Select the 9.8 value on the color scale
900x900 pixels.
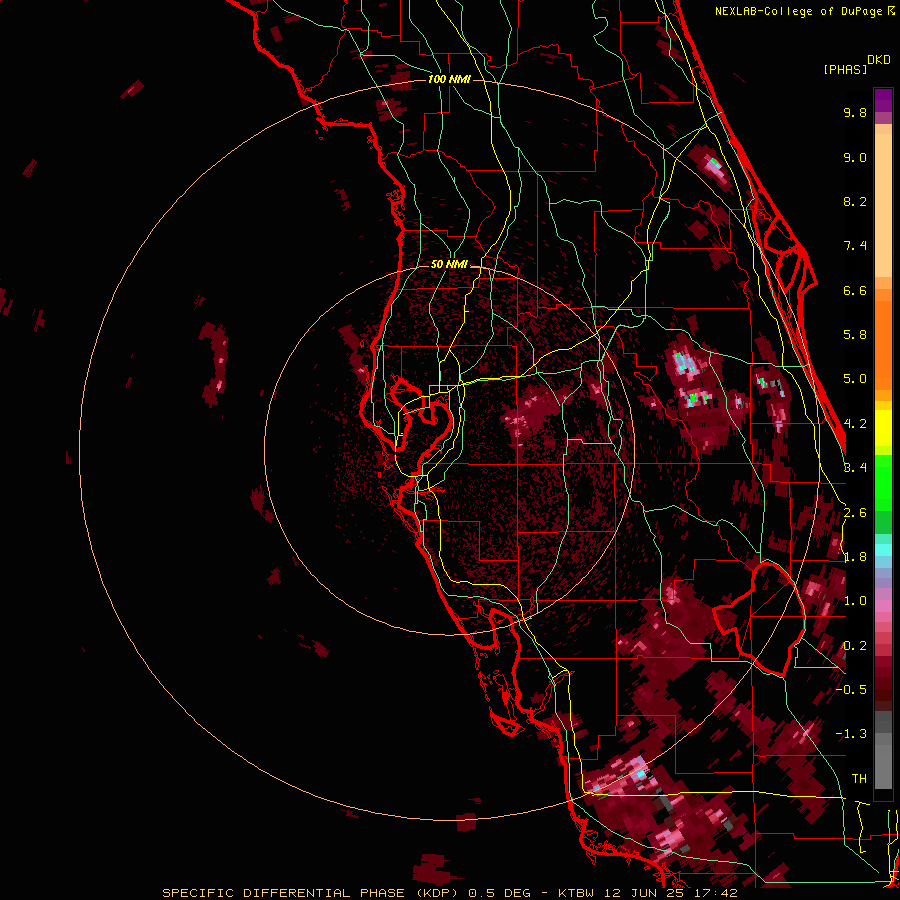855,112
